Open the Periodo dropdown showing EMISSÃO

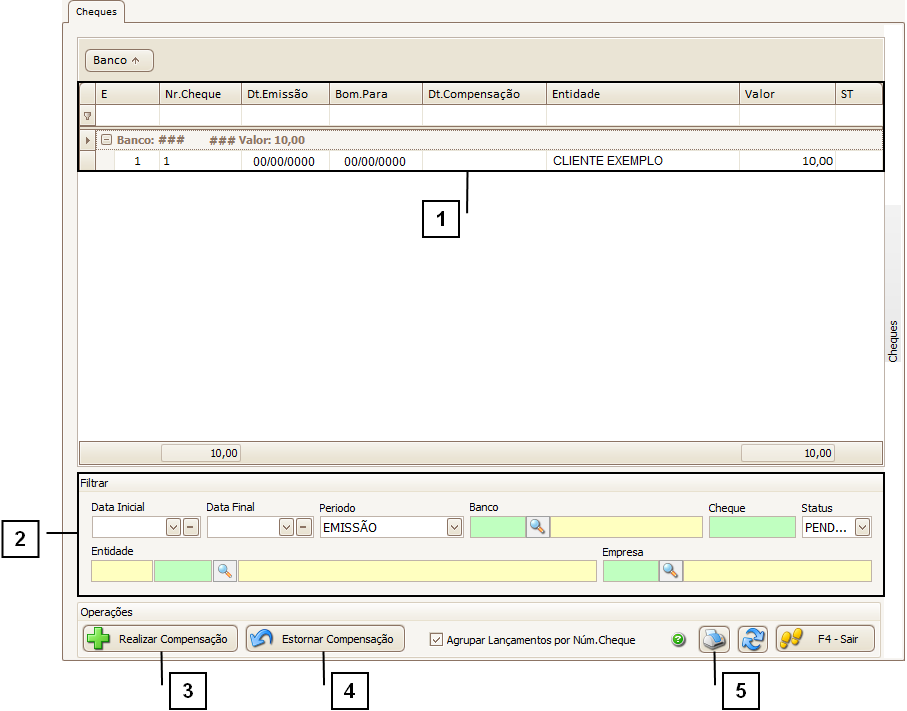click(454, 527)
